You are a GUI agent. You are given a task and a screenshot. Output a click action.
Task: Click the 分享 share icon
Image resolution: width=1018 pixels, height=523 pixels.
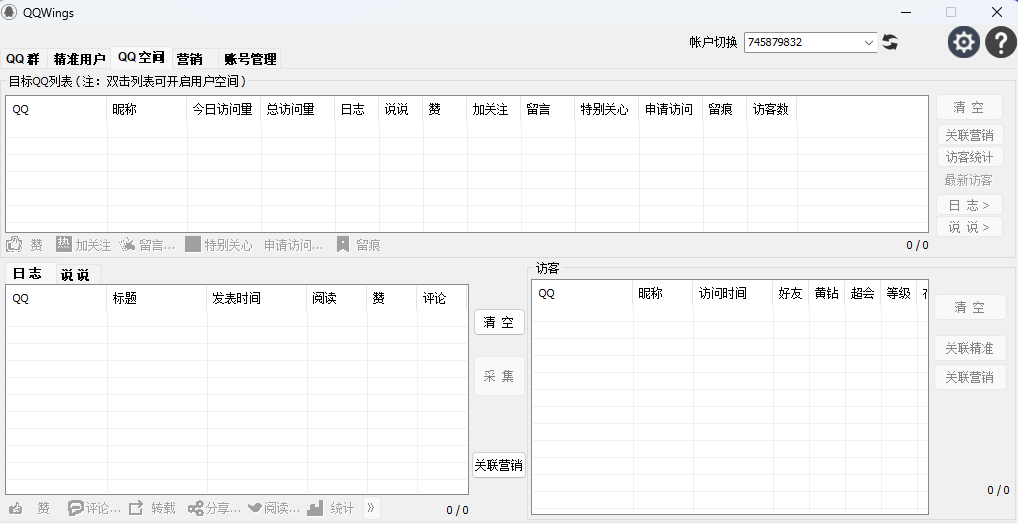pyautogui.click(x=195, y=508)
